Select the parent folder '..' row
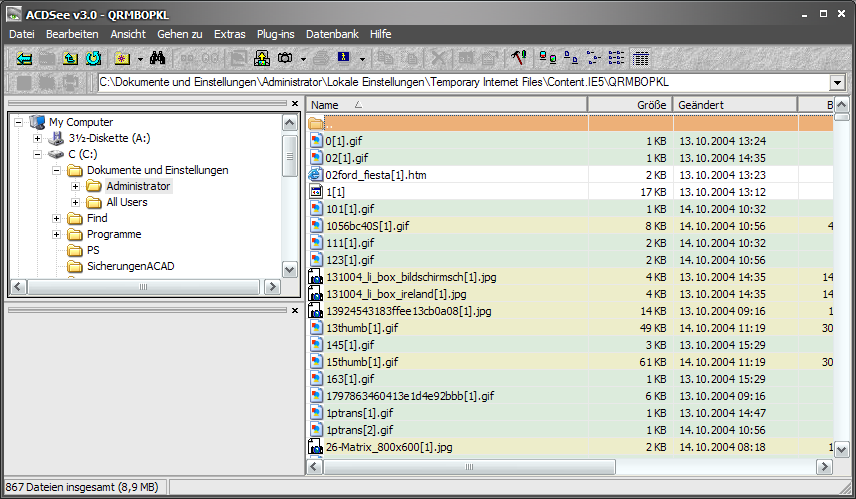The height and width of the screenshot is (499, 856). click(570, 124)
